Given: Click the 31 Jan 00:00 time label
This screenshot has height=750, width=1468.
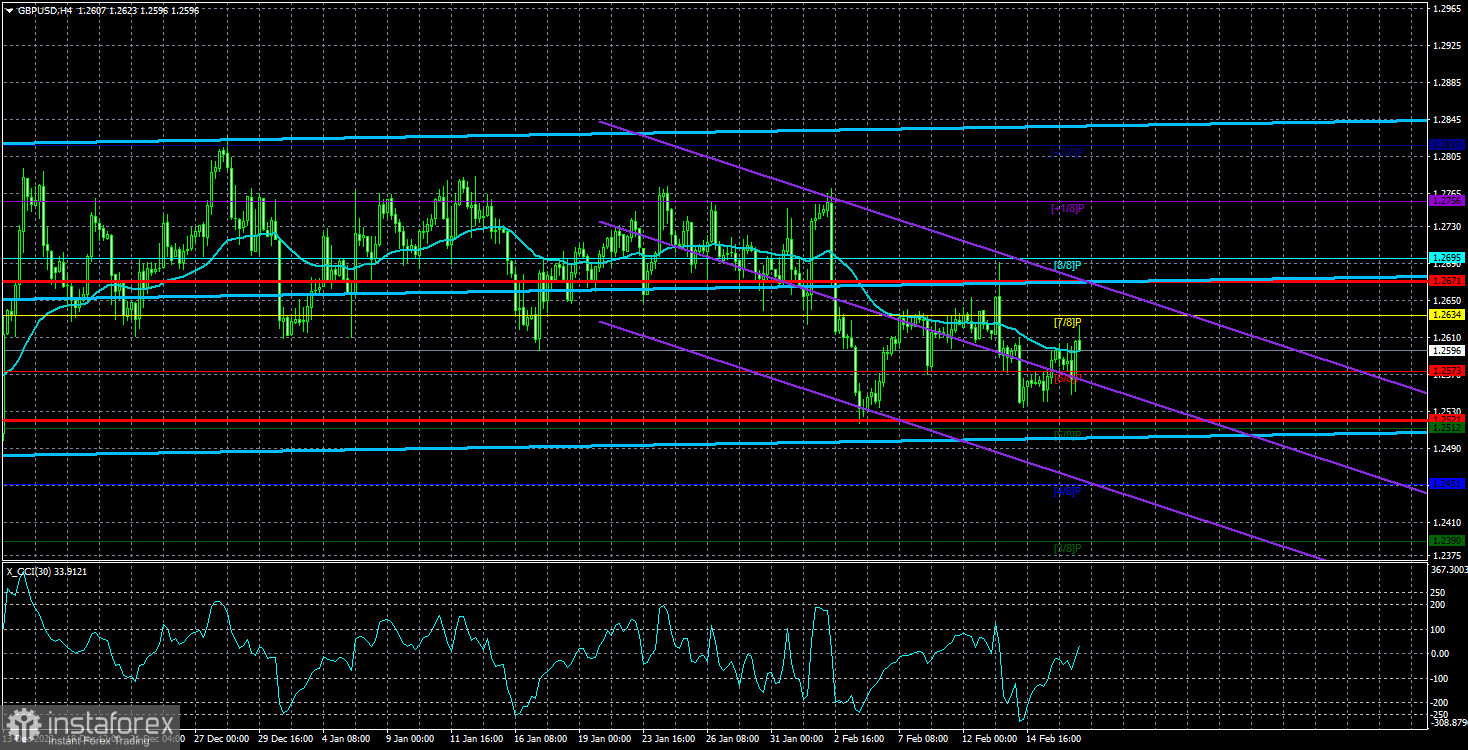Looking at the screenshot, I should click(796, 739).
